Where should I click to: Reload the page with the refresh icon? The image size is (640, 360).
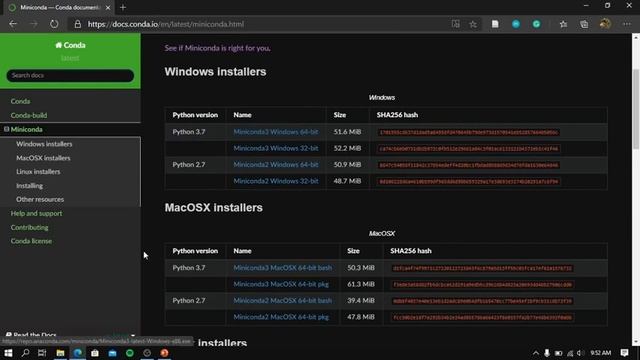tap(54, 24)
